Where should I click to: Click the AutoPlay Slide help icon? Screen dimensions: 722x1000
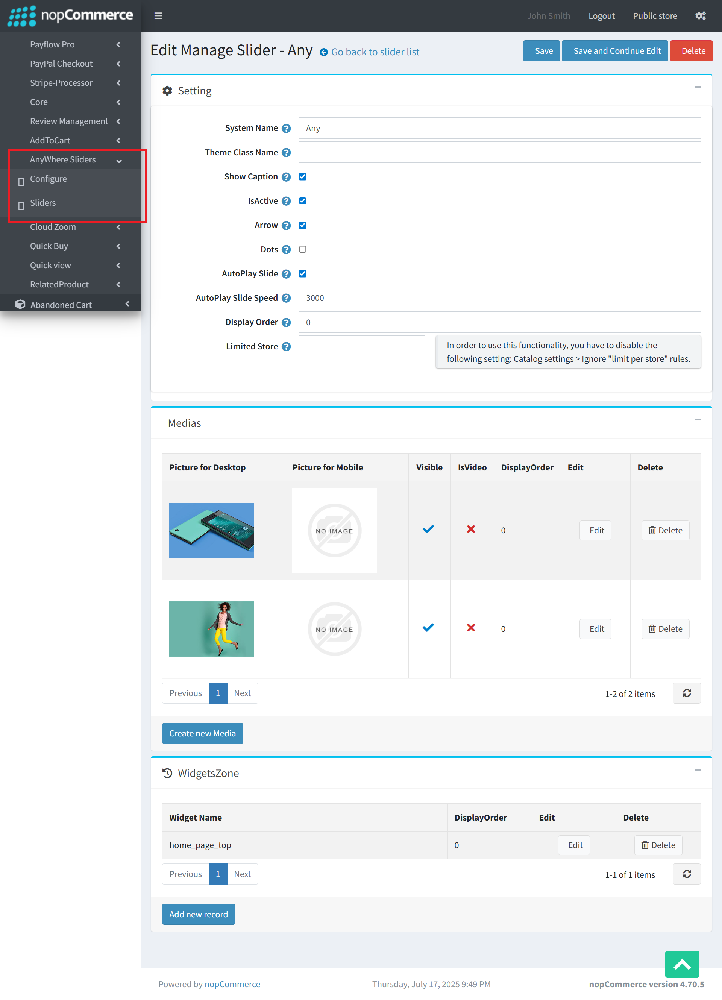pyautogui.click(x=286, y=274)
